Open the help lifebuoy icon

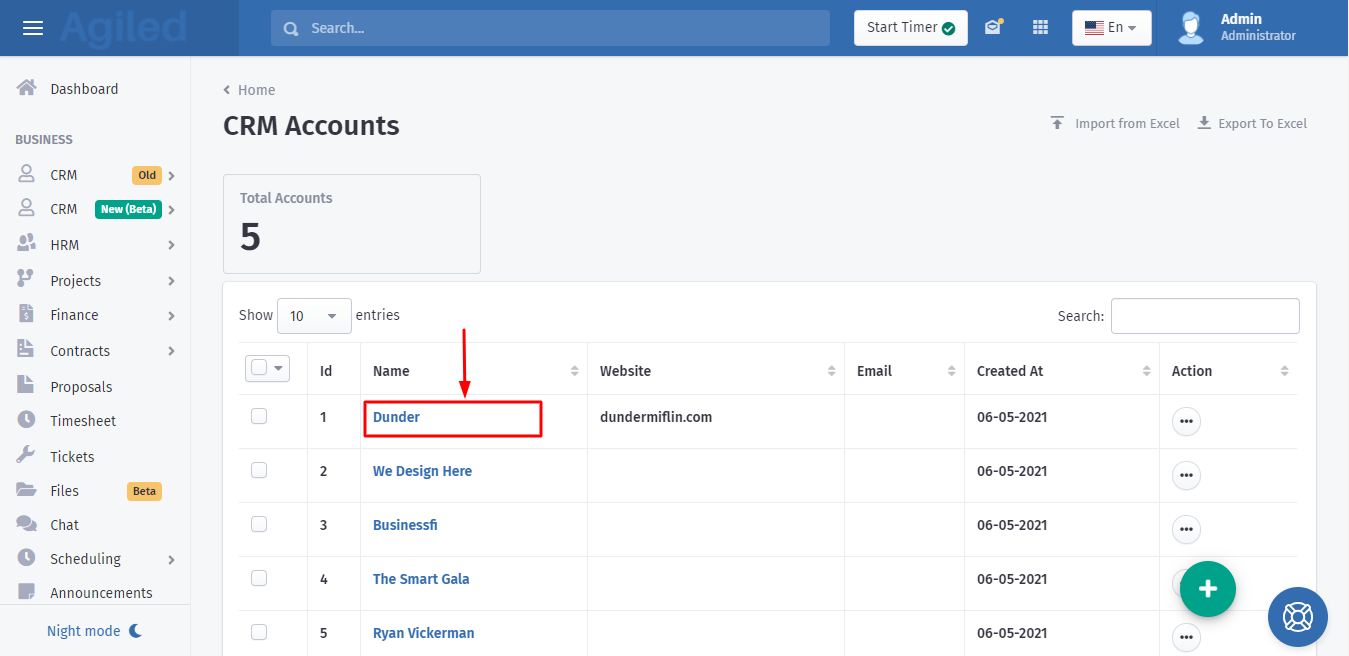tap(1297, 617)
